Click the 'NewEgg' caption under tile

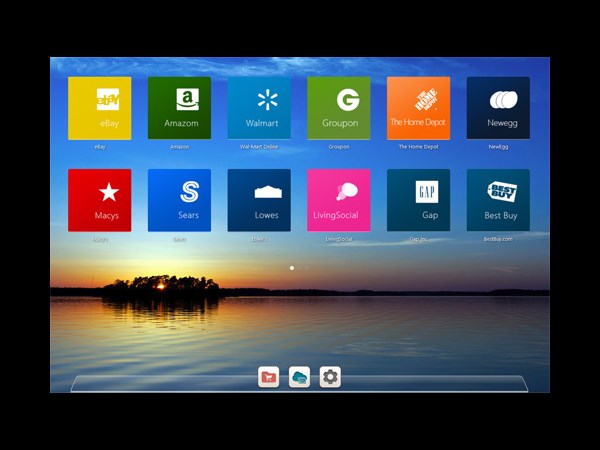click(498, 147)
